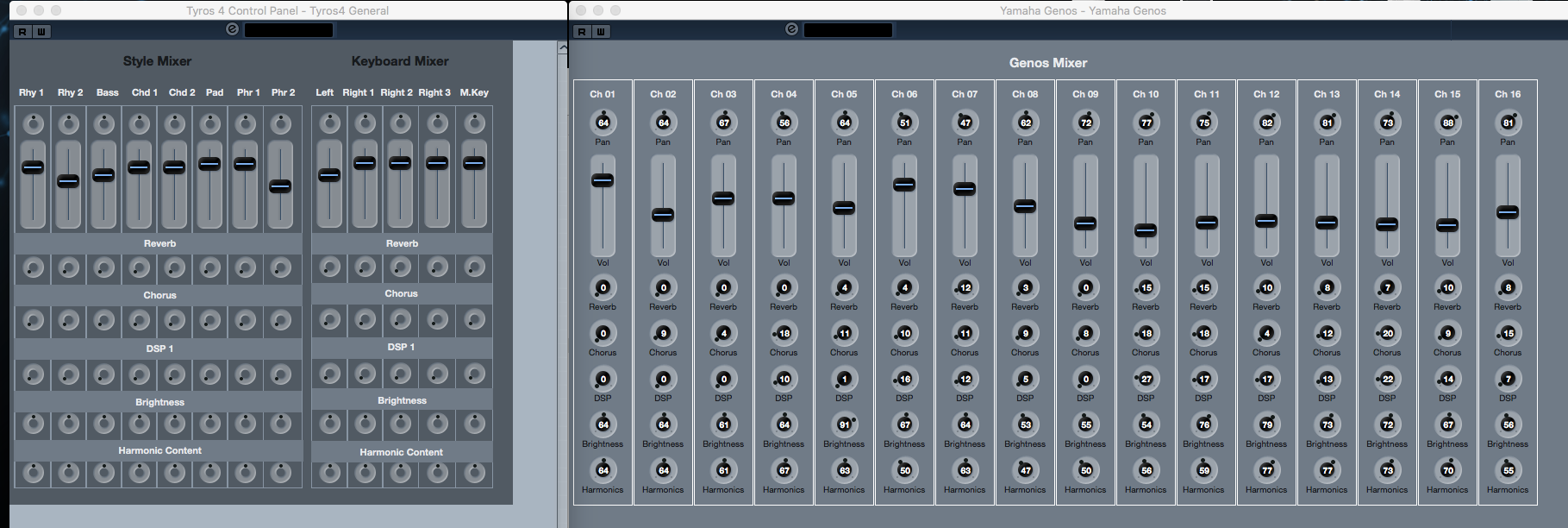Click the Phr 1 Brightness knob in Style Mixer
Screen dimensions: 1568x528
245,424
